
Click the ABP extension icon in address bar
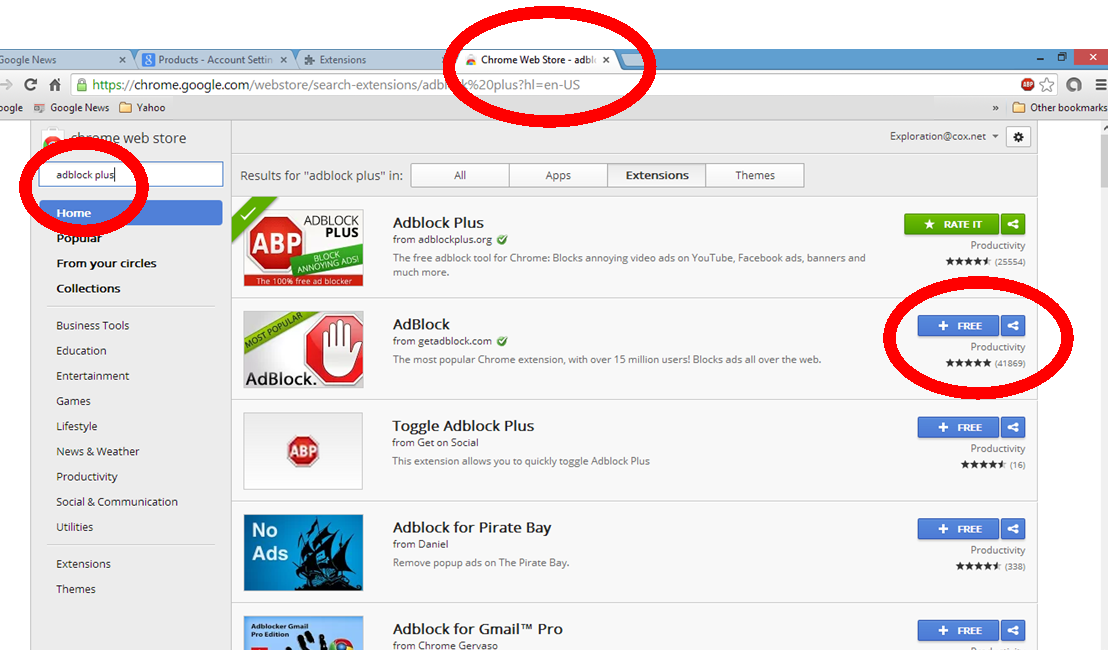1027,85
